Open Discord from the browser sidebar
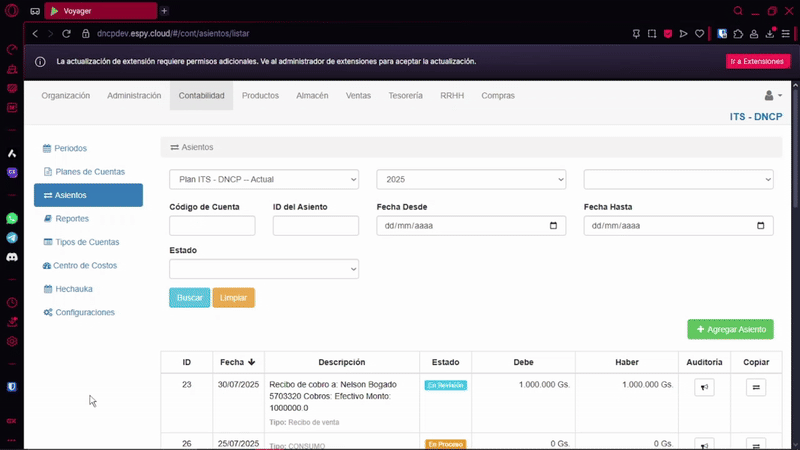 (x=12, y=258)
